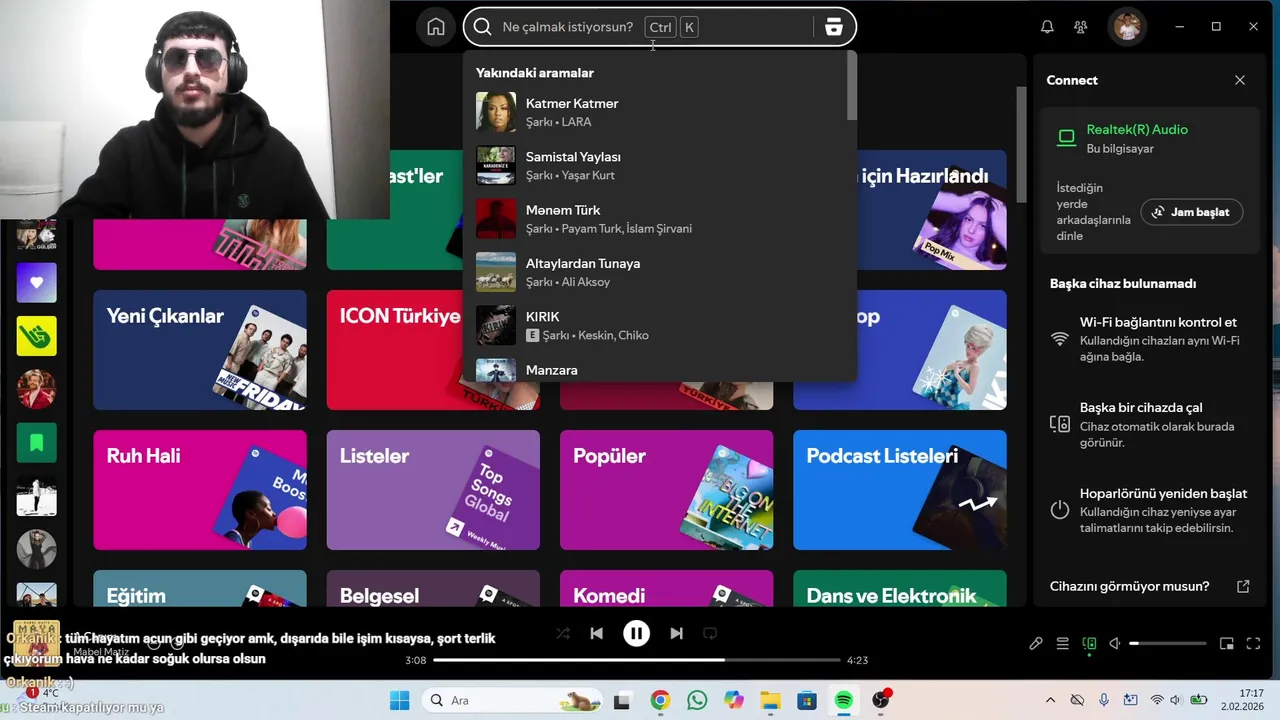Open the Belgesel category card
This screenshot has height=720, width=1280.
click(433, 588)
